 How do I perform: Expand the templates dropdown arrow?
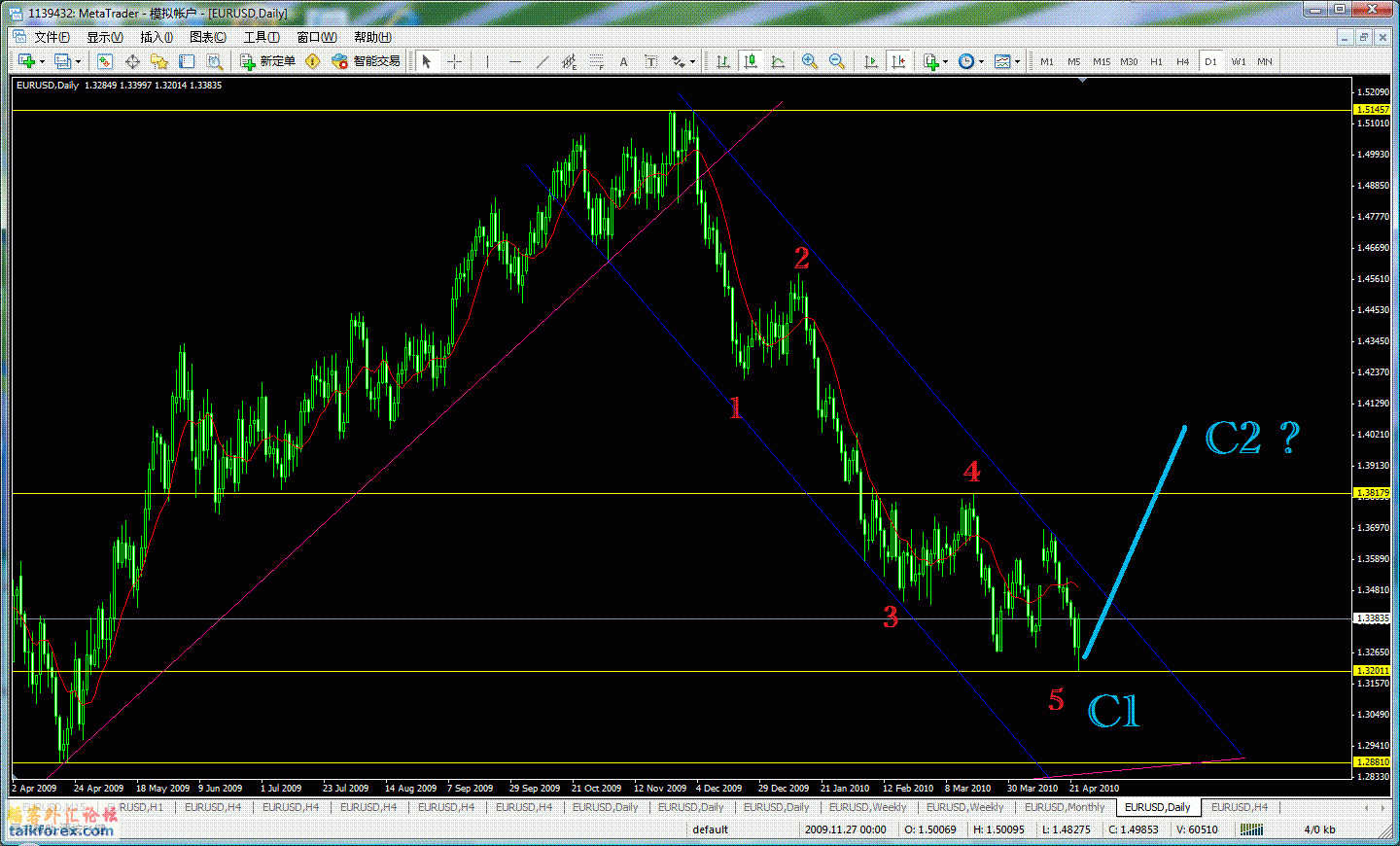[x=1017, y=61]
